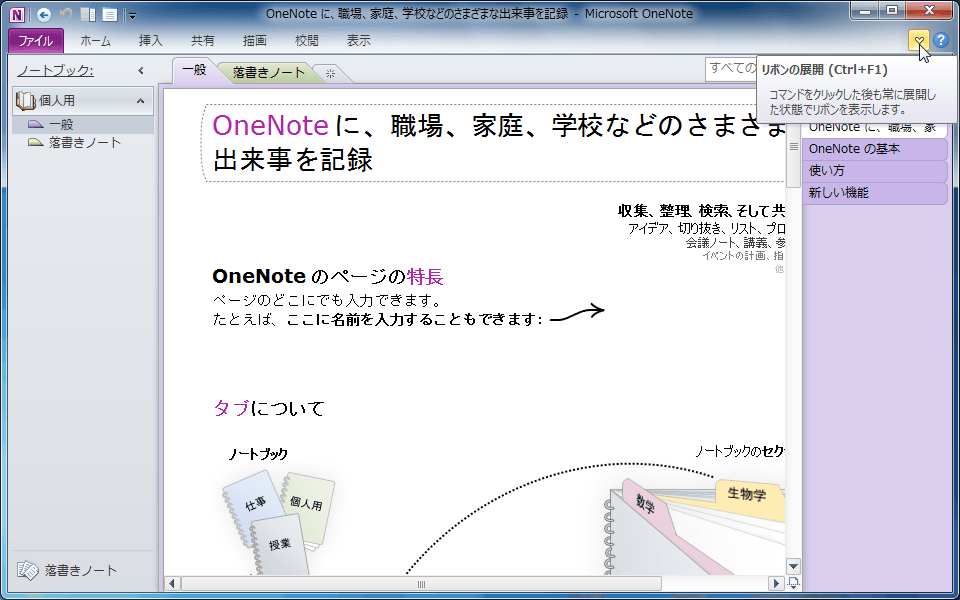960x600 pixels.
Task: Click the horizontal scrollbar right arrow
Action: pyautogui.click(x=776, y=584)
